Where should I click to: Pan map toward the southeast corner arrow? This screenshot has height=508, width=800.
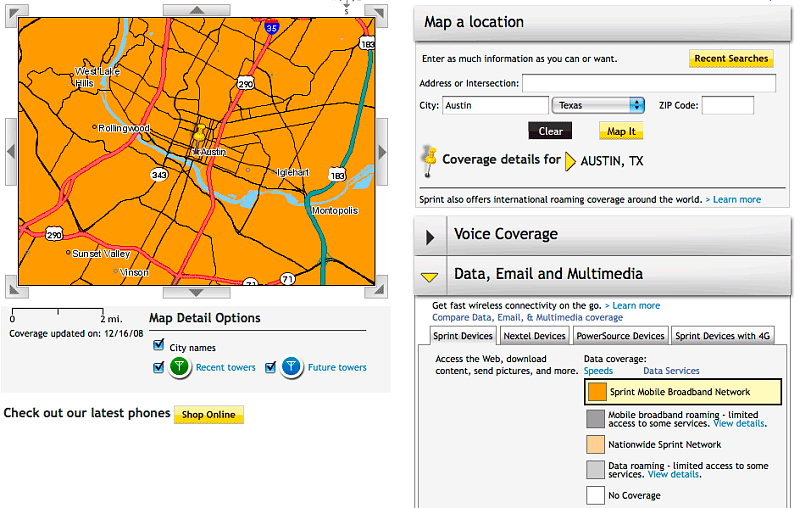click(377, 288)
